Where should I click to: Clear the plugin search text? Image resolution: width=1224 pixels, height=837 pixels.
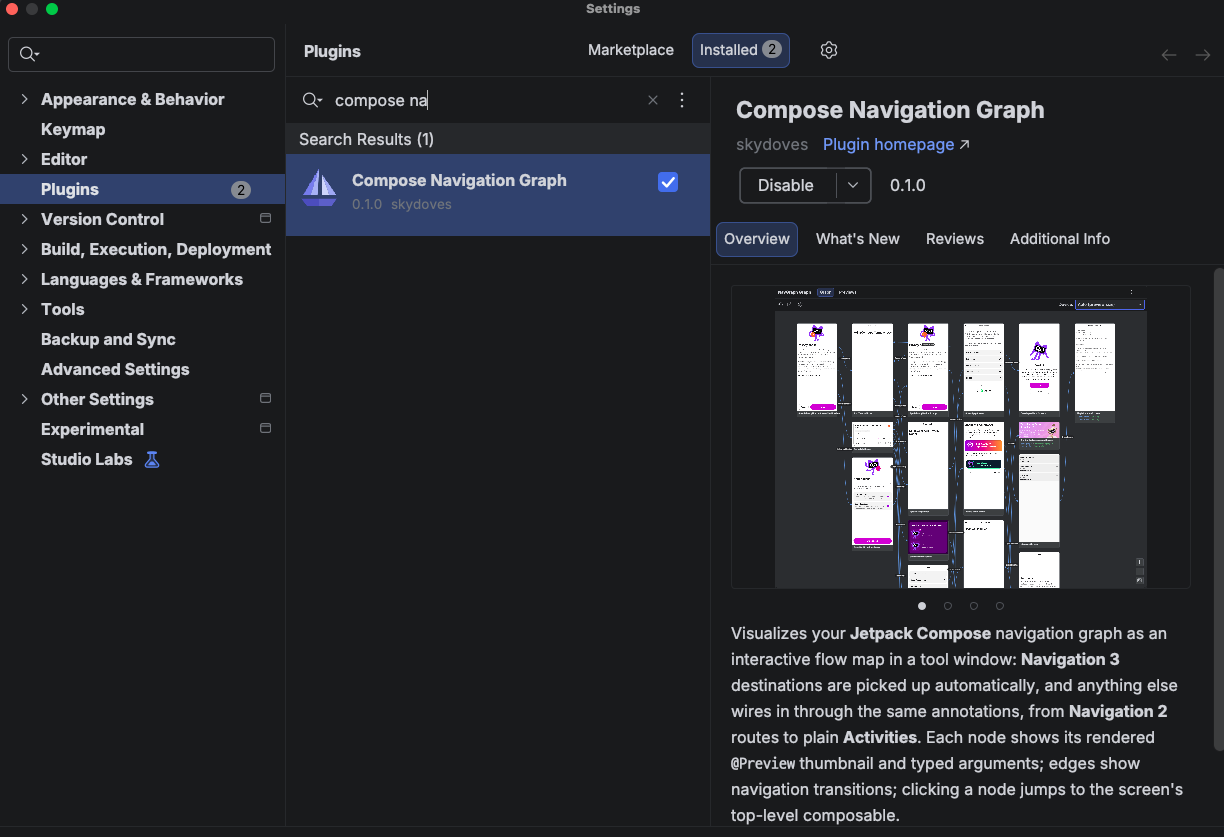(x=653, y=100)
